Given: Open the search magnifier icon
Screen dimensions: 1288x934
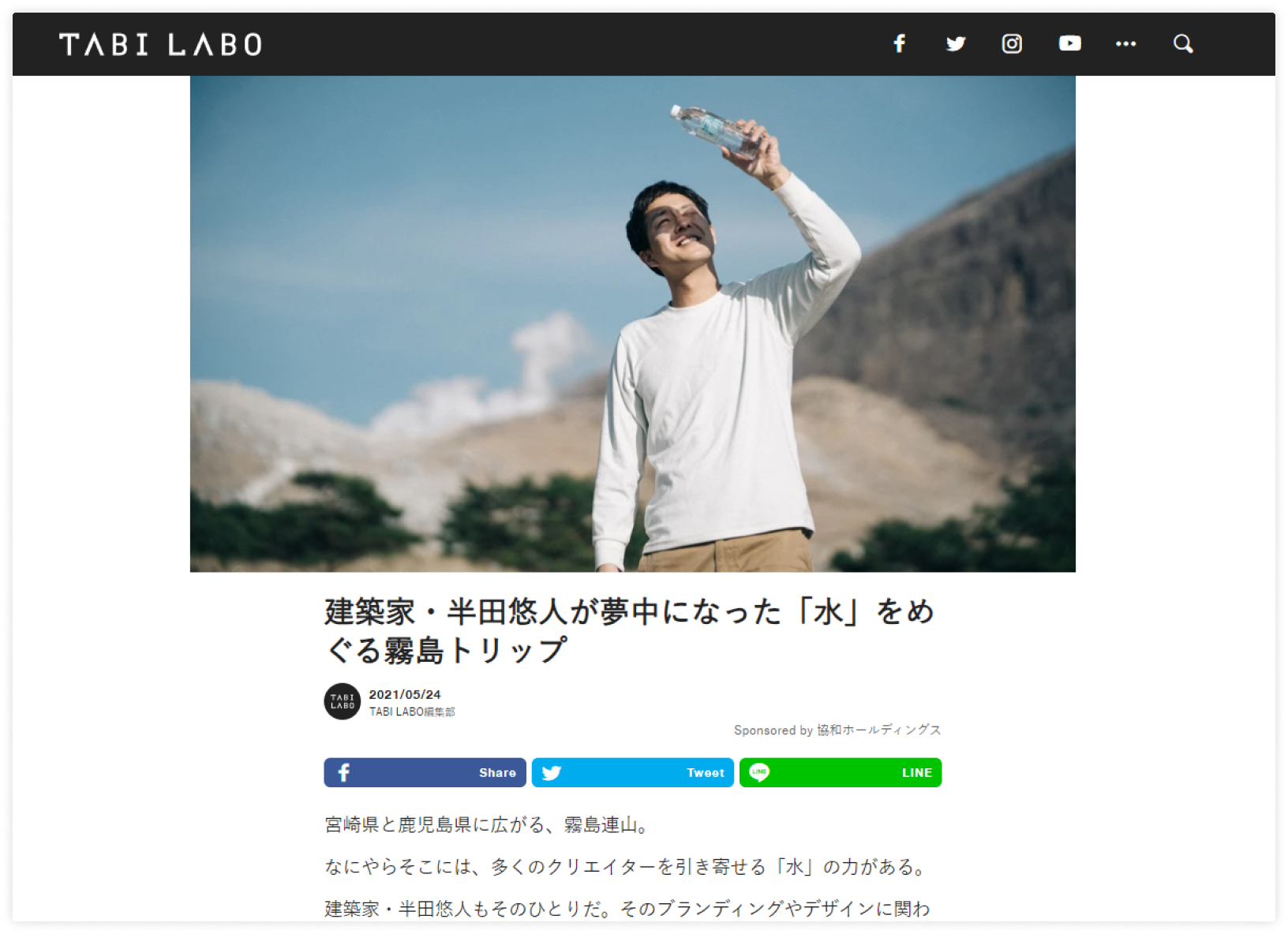Looking at the screenshot, I should (1182, 43).
